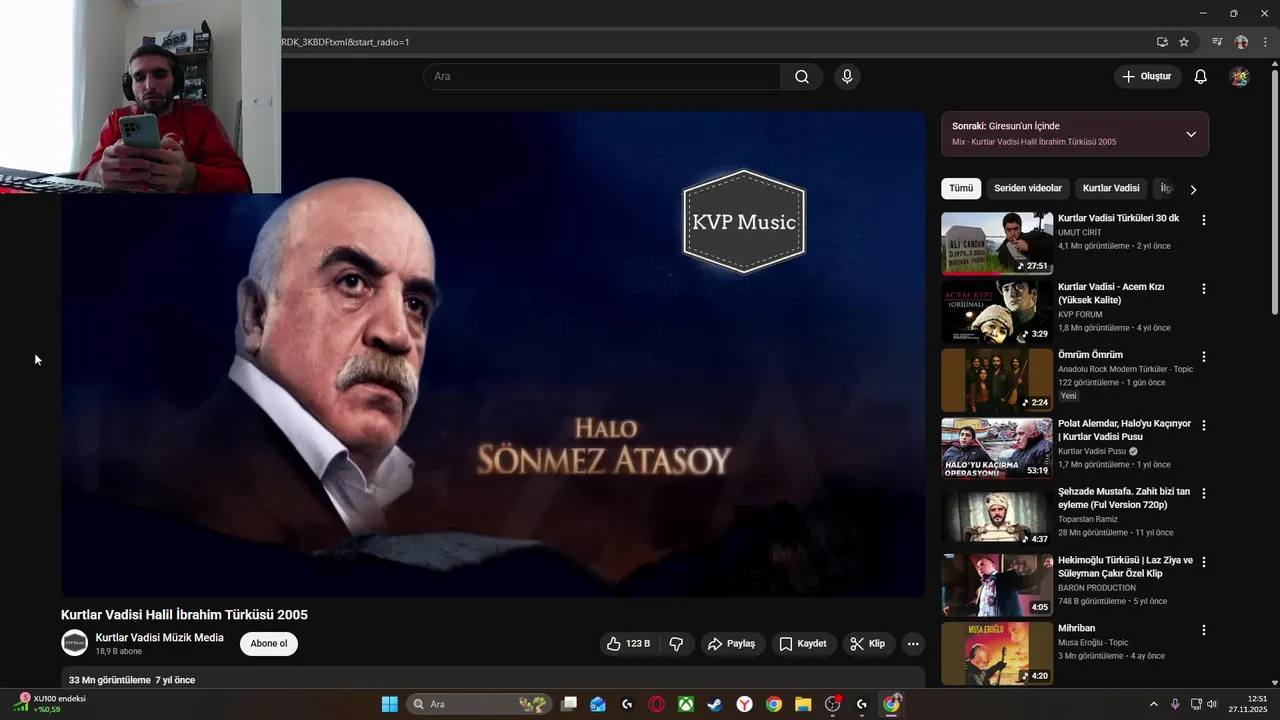This screenshot has height=720, width=1280.
Task: Open more actions menu below the video
Action: (913, 644)
